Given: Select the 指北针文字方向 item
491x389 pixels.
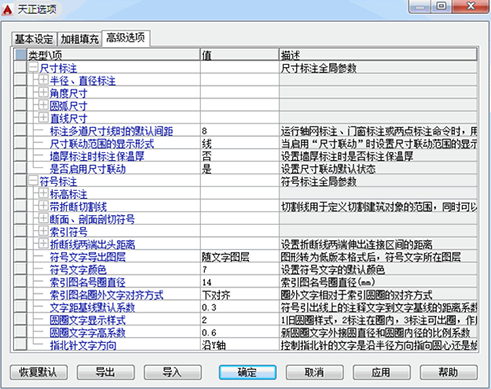Looking at the screenshot, I should coord(83,345).
